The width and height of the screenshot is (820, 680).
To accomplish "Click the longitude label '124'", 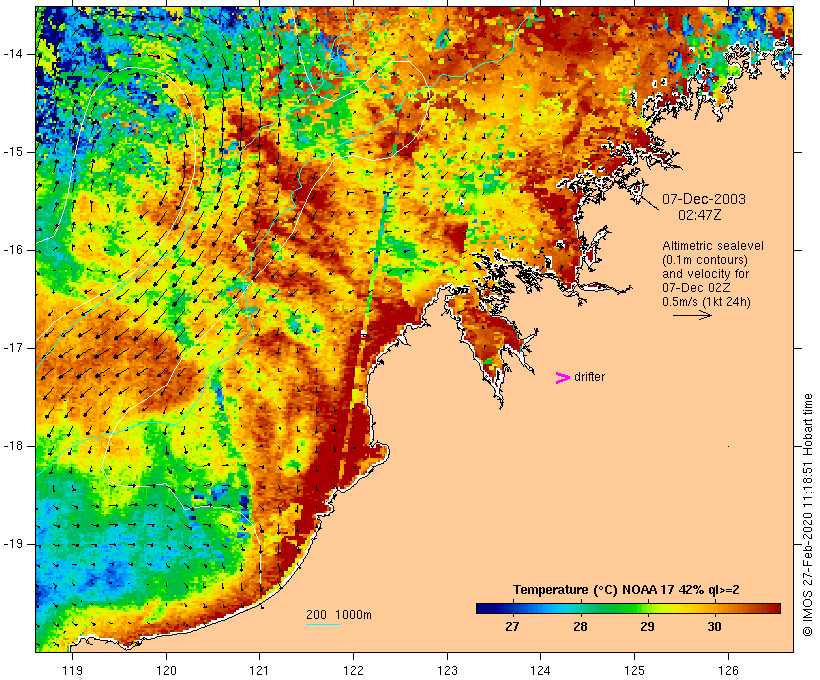I will [541, 670].
